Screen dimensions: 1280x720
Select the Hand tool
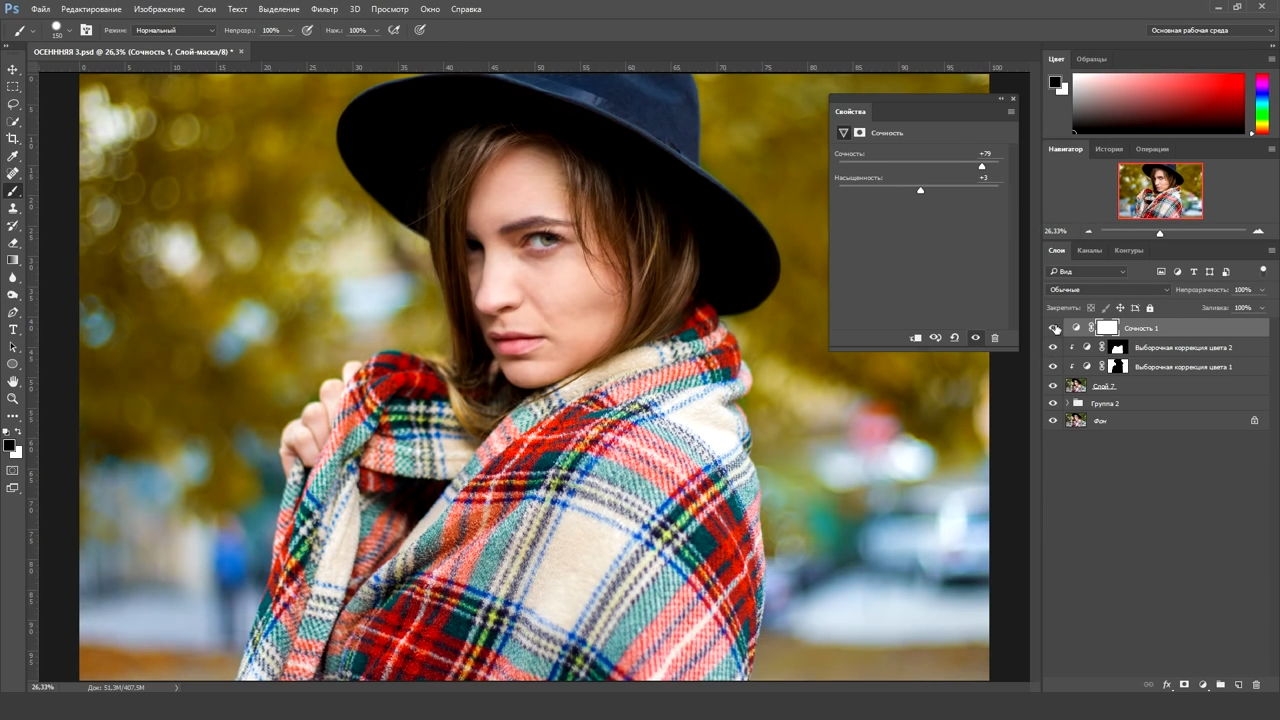tap(13, 381)
